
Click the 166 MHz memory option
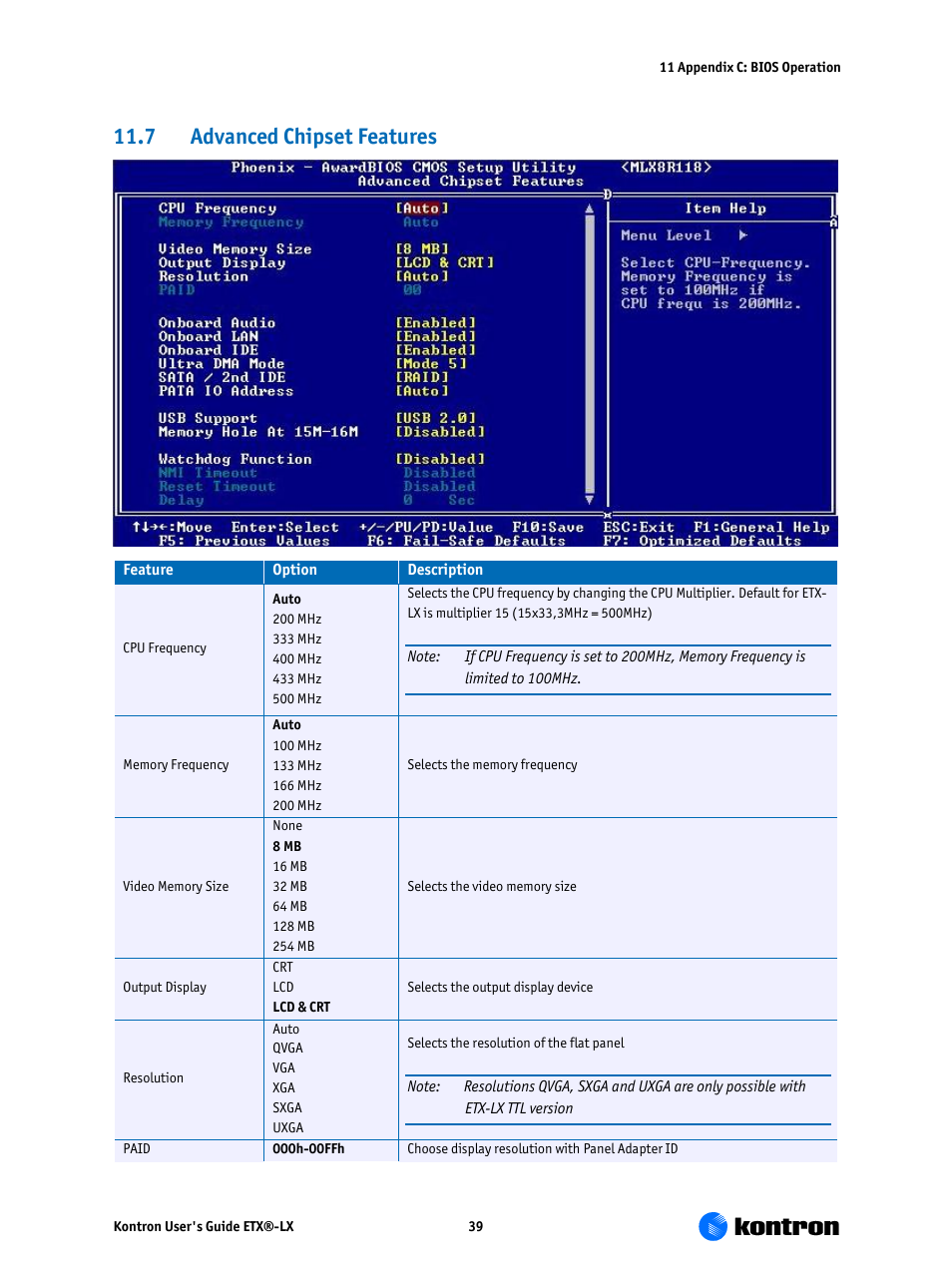tap(297, 786)
